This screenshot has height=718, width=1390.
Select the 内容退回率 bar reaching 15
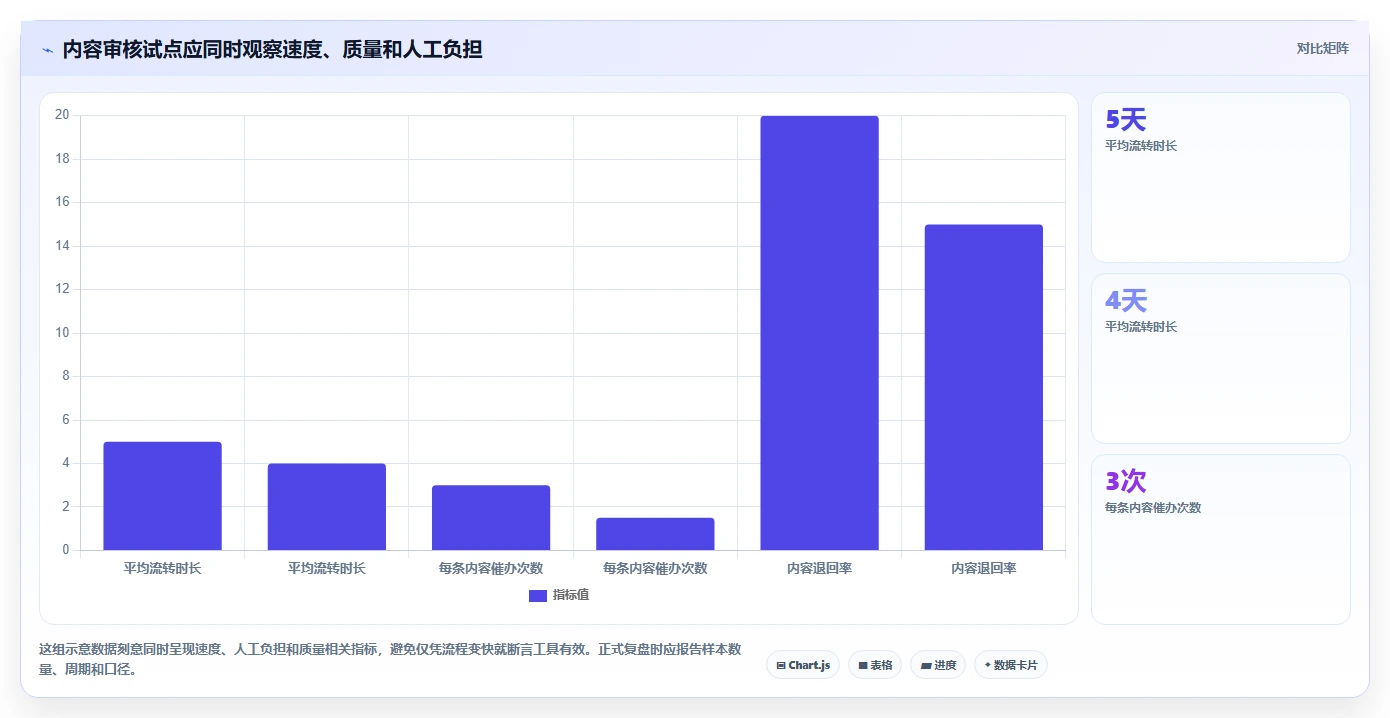click(x=984, y=388)
